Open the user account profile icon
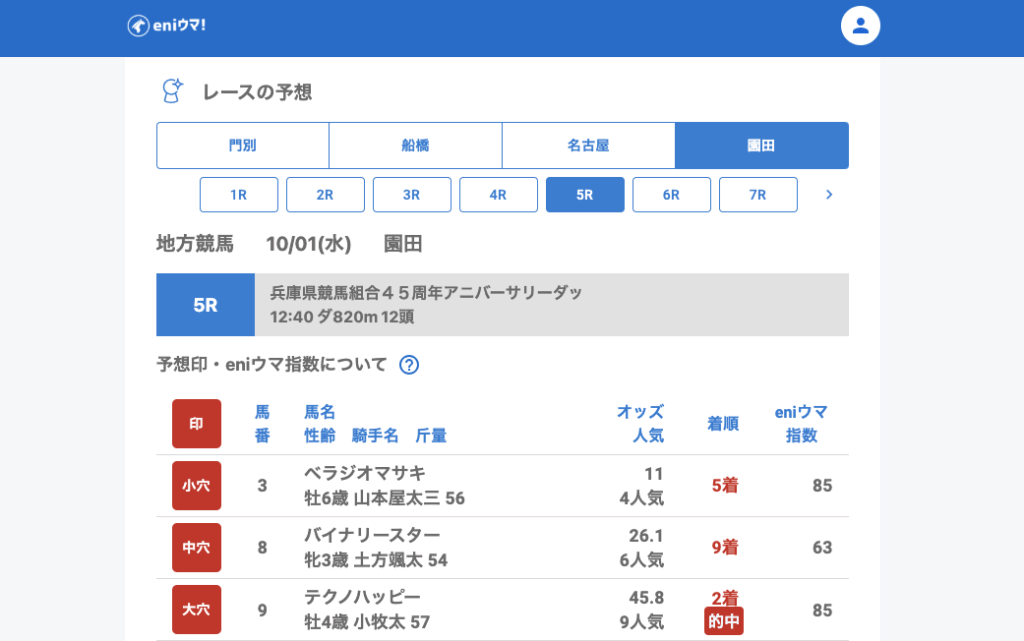1024x641 pixels. (860, 25)
